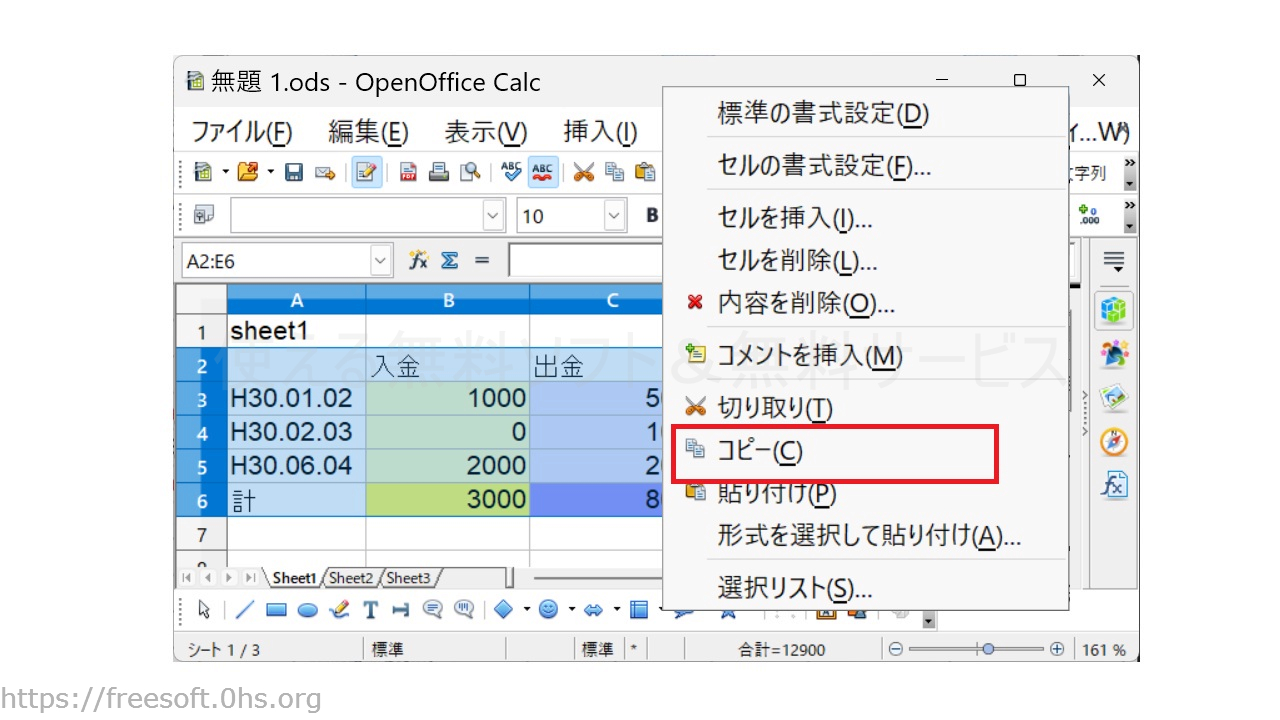Open the sidebar Navigator compass icon

1113,441
